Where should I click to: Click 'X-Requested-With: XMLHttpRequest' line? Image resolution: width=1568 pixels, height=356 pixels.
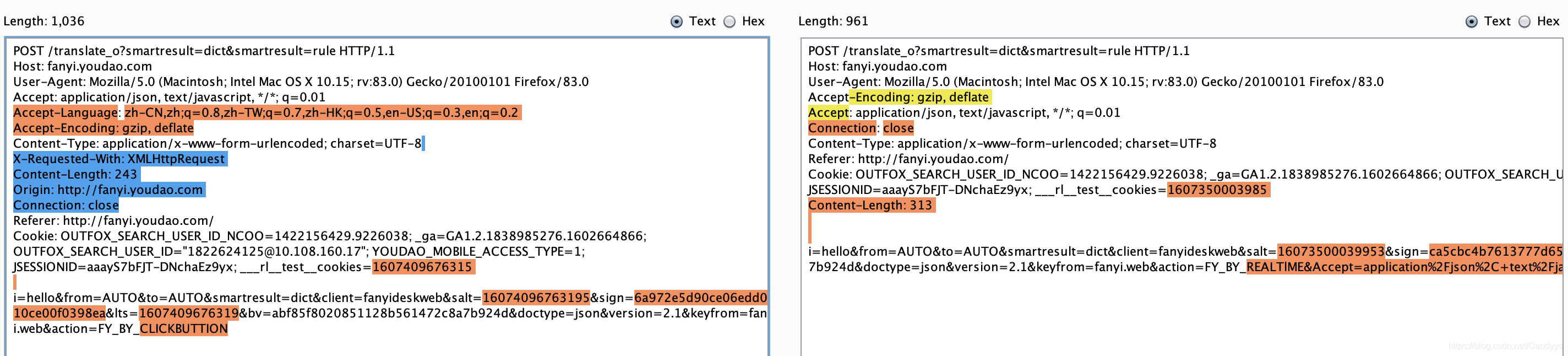(x=120, y=159)
